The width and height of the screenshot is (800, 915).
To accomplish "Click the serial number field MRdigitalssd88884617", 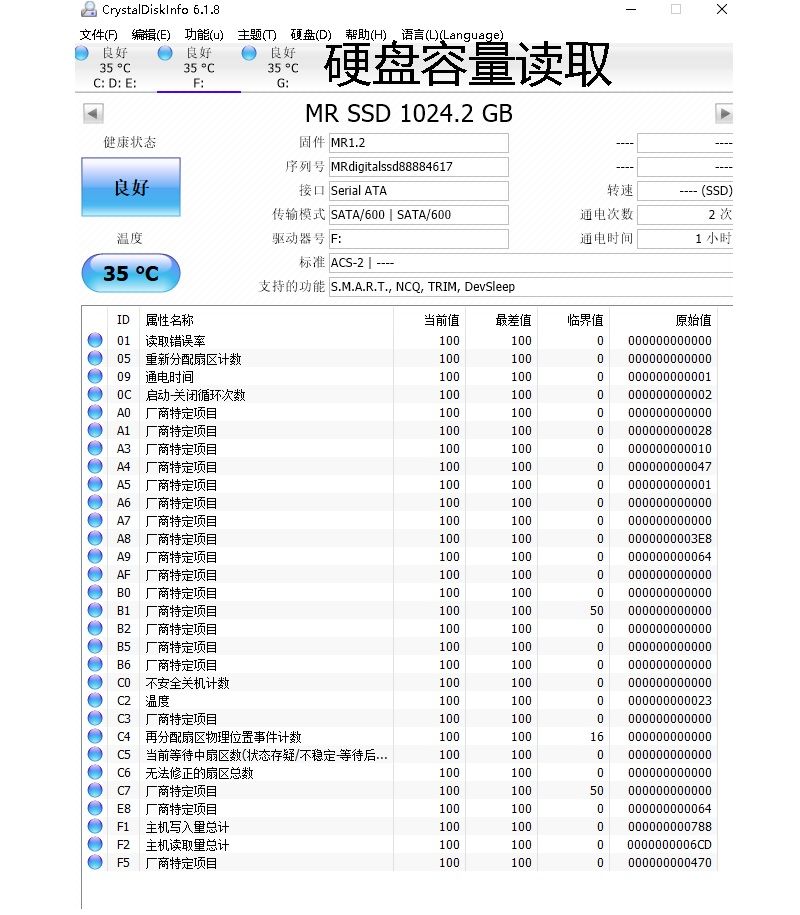I will [x=419, y=167].
